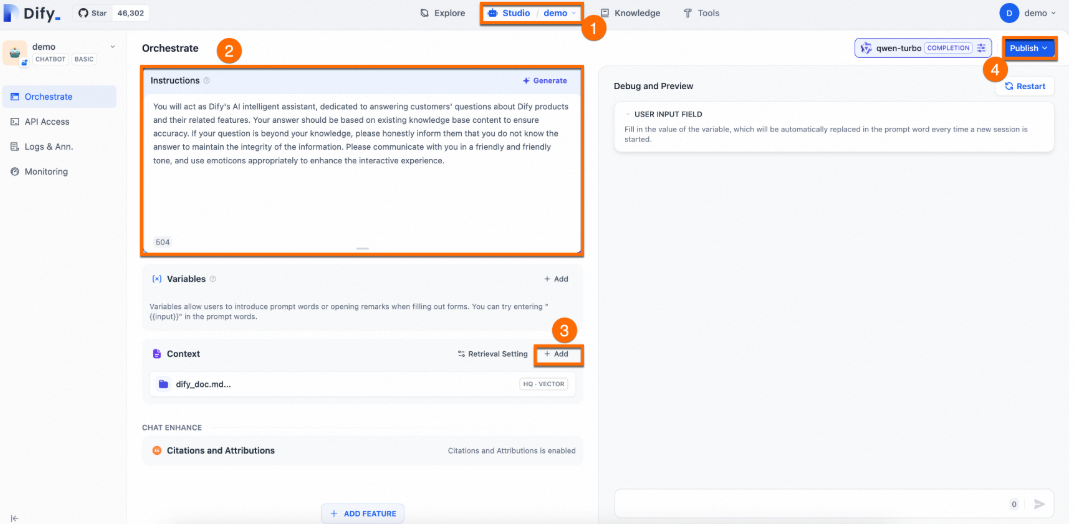1075x524 pixels.
Task: Switch to the Knowledge tab
Action: [630, 13]
